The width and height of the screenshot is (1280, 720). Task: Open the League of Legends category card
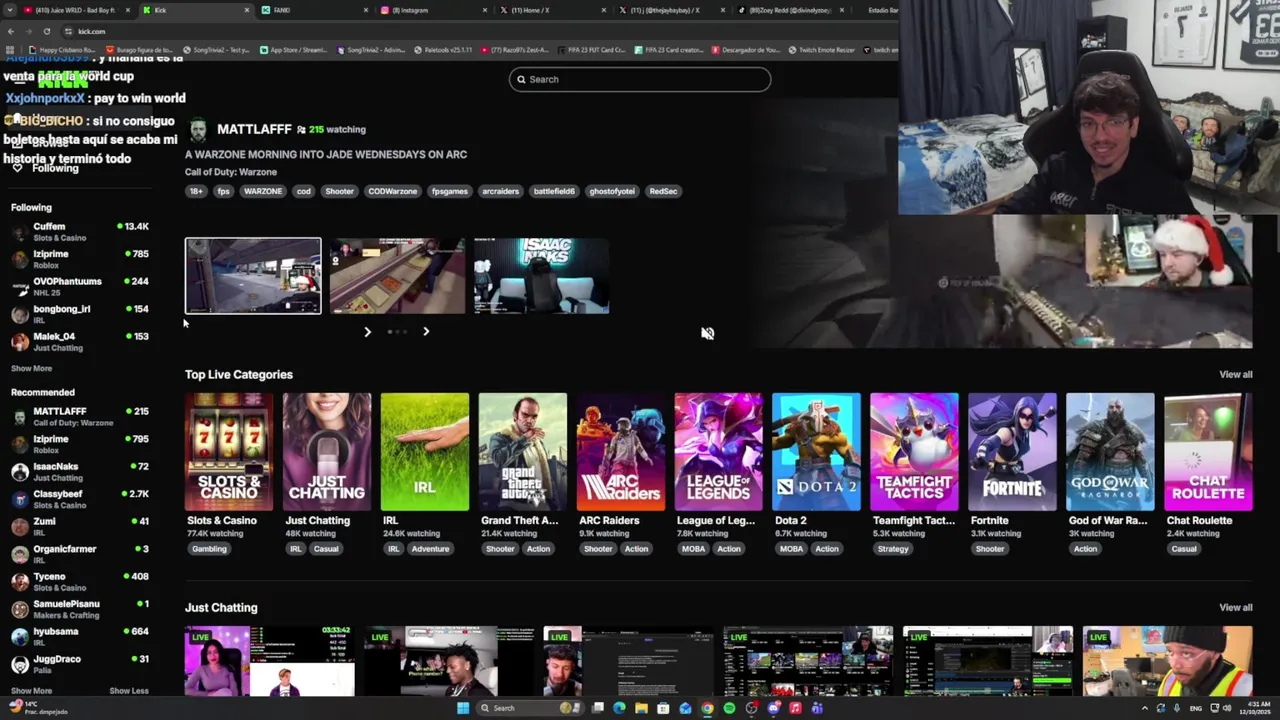tap(718, 452)
